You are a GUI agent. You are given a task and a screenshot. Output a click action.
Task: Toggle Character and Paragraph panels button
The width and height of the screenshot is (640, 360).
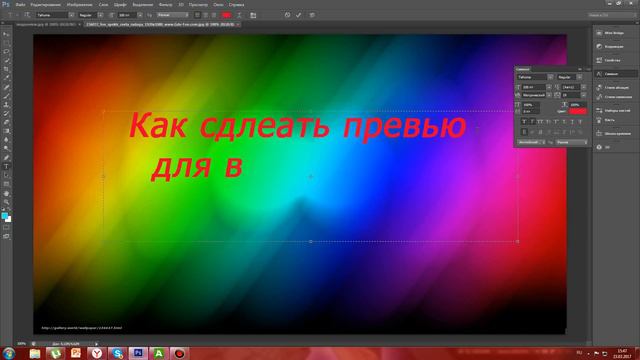pyautogui.click(x=253, y=15)
